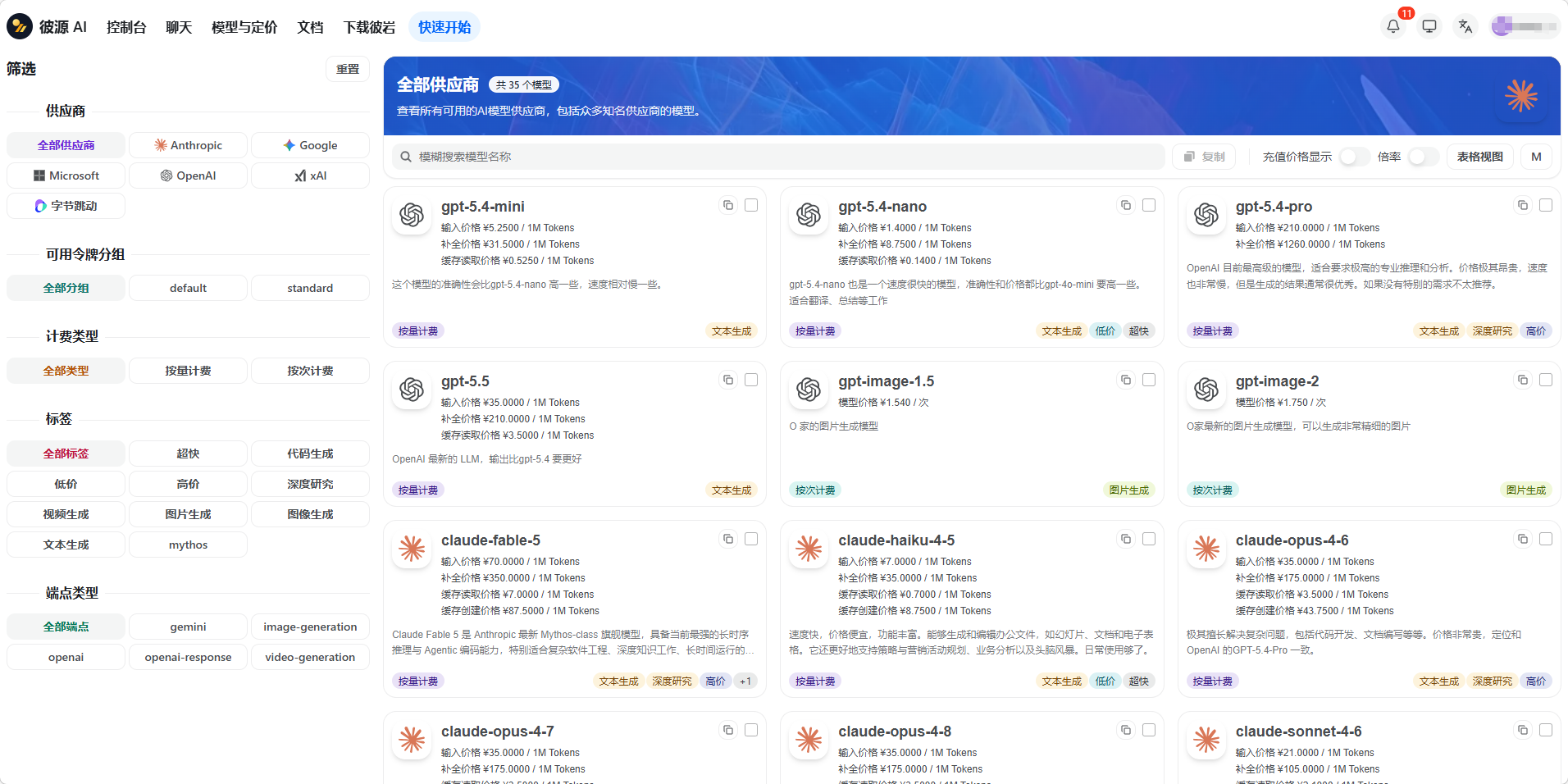Check the gpt-5.5 selection checkbox

pos(750,380)
